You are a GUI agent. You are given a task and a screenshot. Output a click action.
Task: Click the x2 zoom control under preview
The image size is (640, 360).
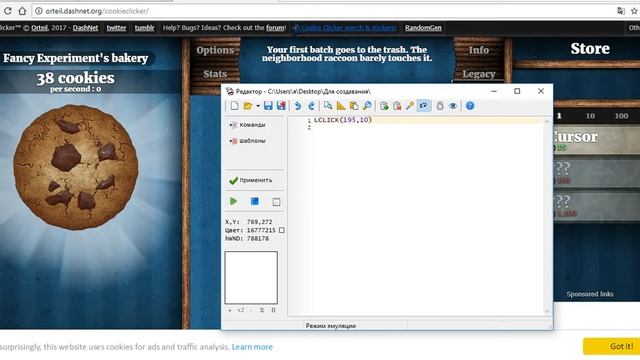point(240,310)
